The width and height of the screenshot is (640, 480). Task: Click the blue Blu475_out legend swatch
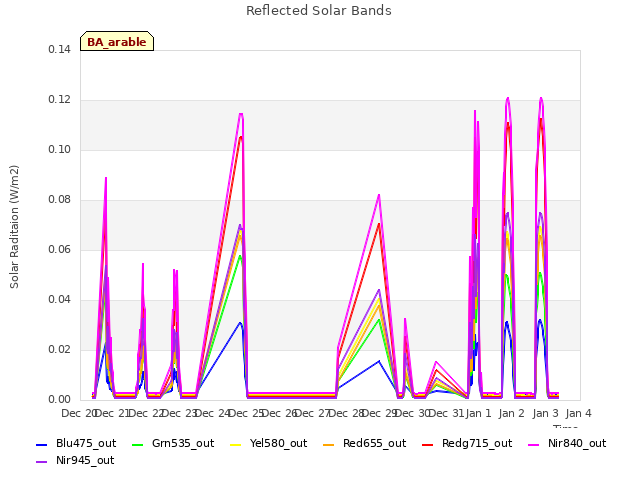coord(42,444)
